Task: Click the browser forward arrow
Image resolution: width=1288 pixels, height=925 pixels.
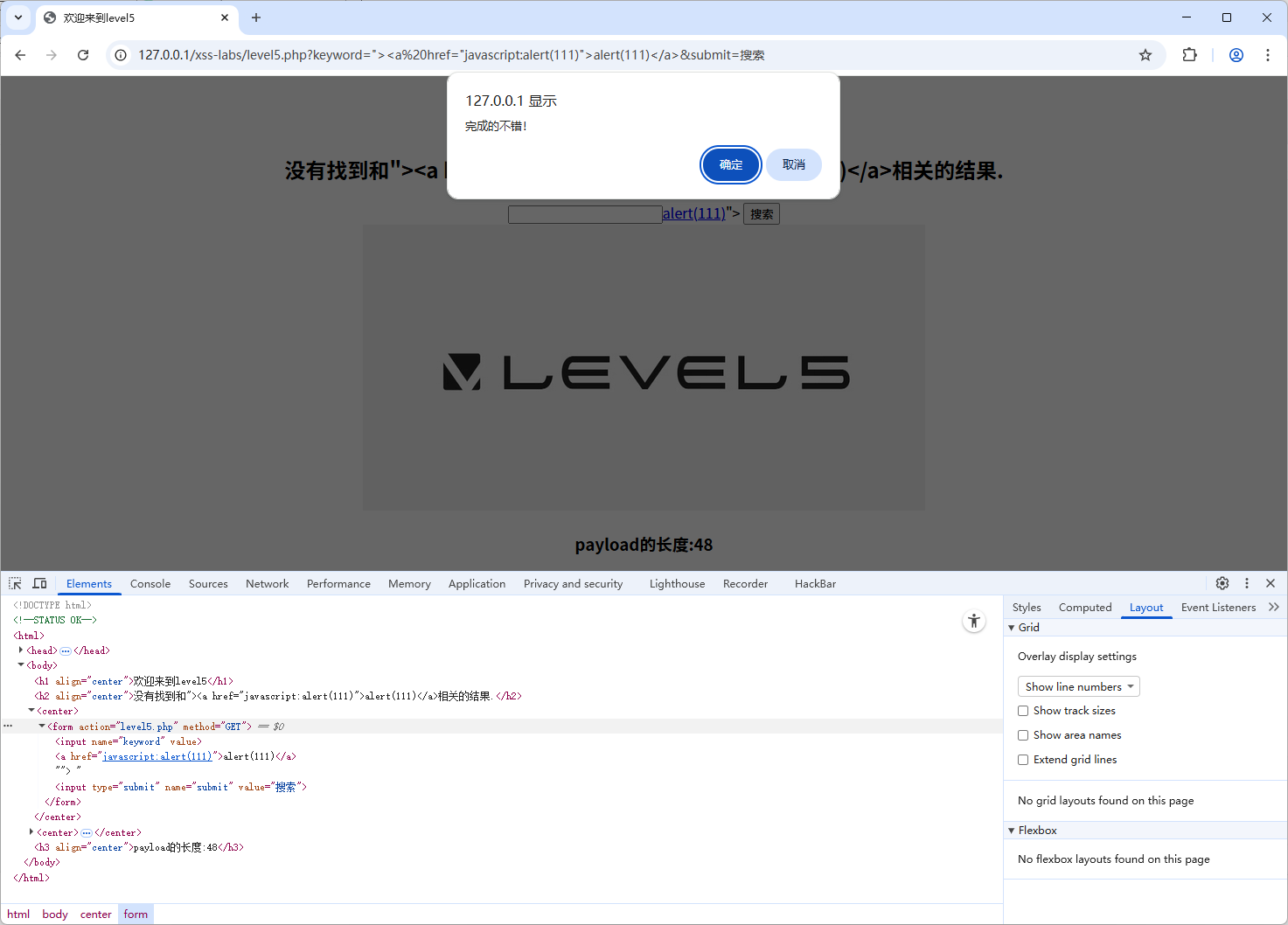Action: click(x=52, y=55)
